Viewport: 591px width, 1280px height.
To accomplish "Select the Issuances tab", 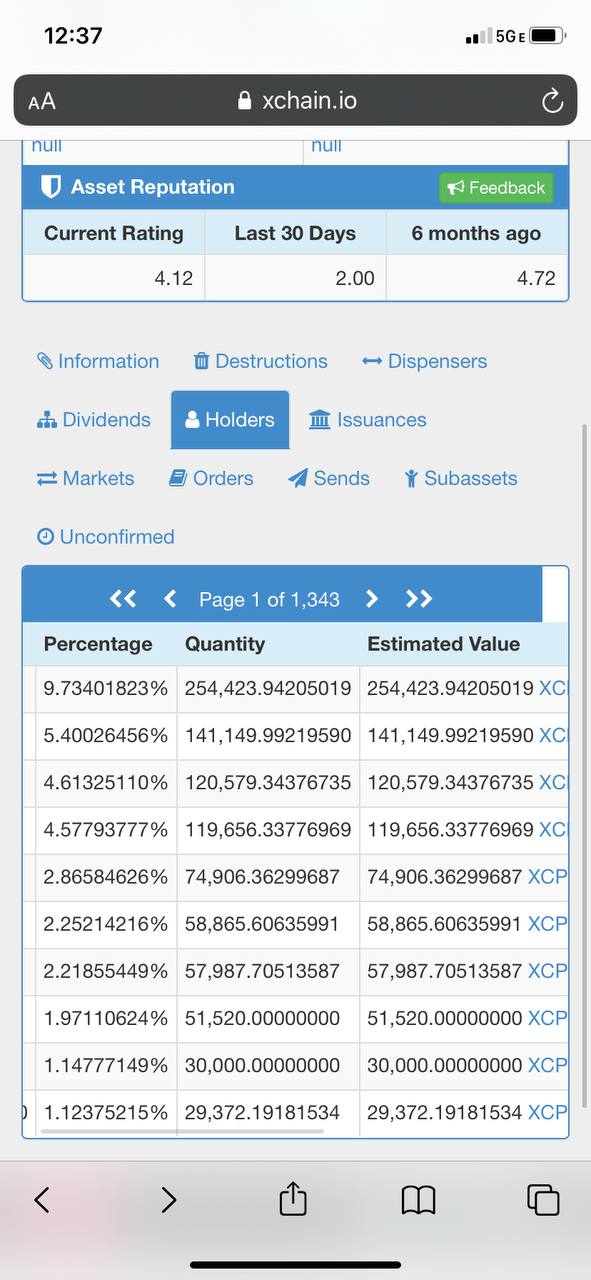I will pos(368,420).
